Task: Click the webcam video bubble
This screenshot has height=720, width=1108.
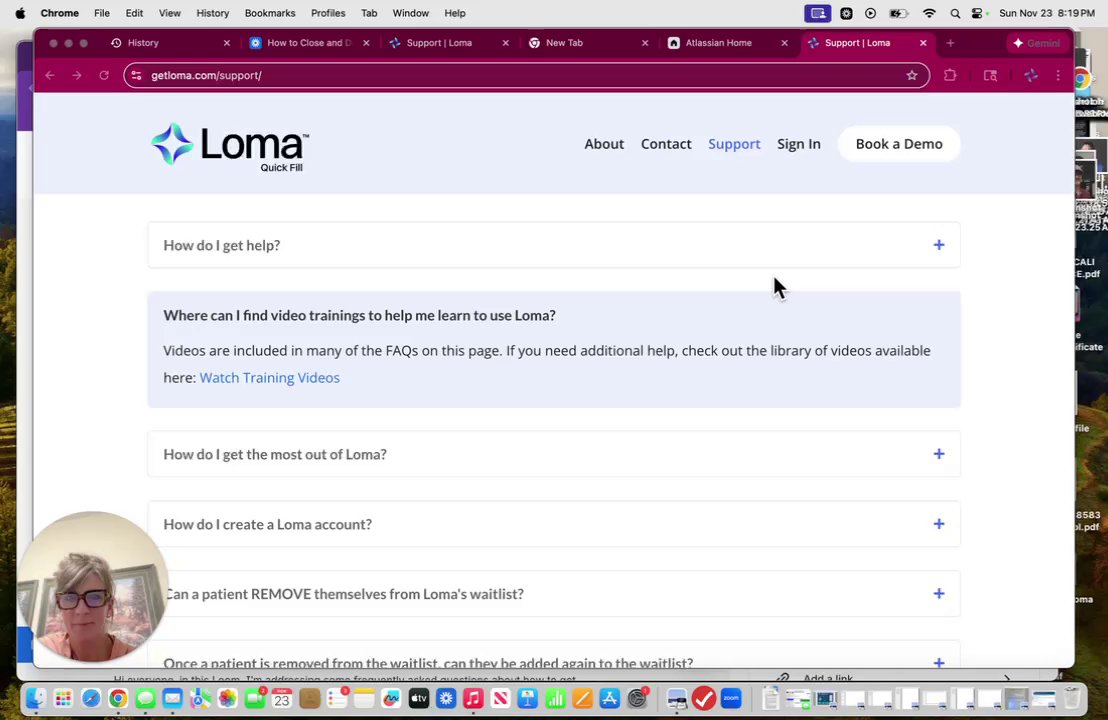Action: (93, 587)
